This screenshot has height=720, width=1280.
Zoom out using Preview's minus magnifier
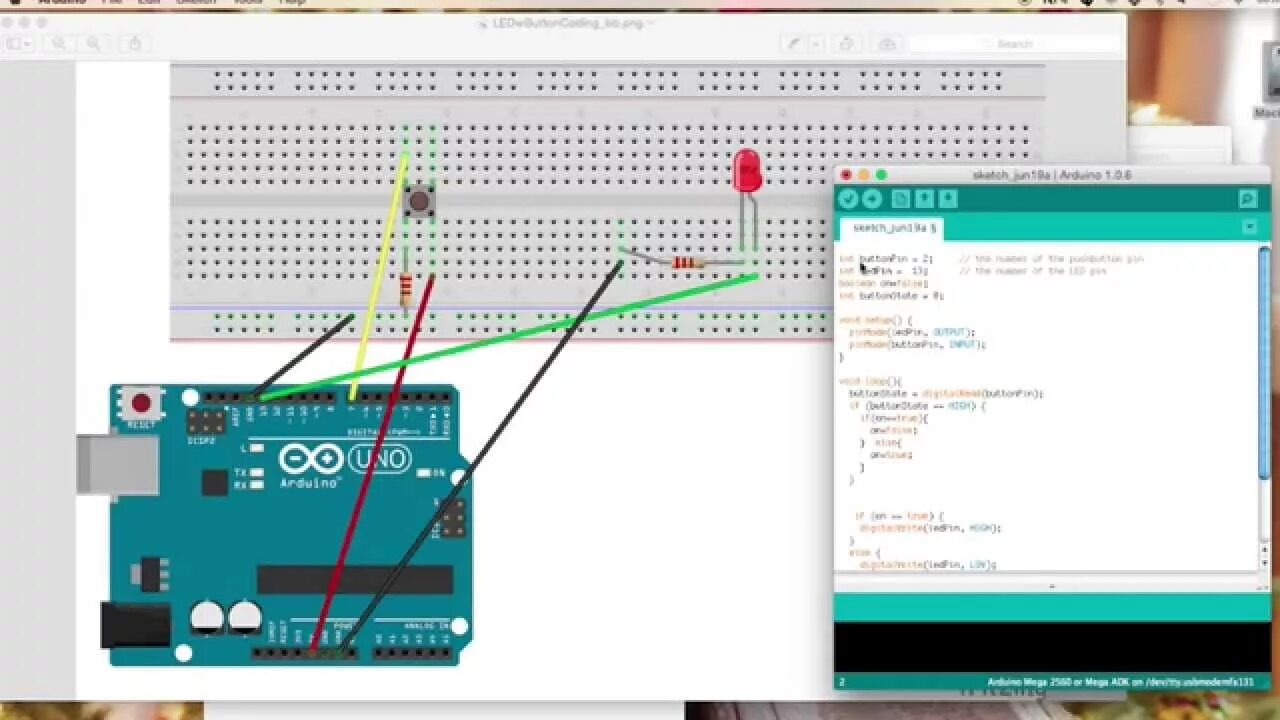60,44
